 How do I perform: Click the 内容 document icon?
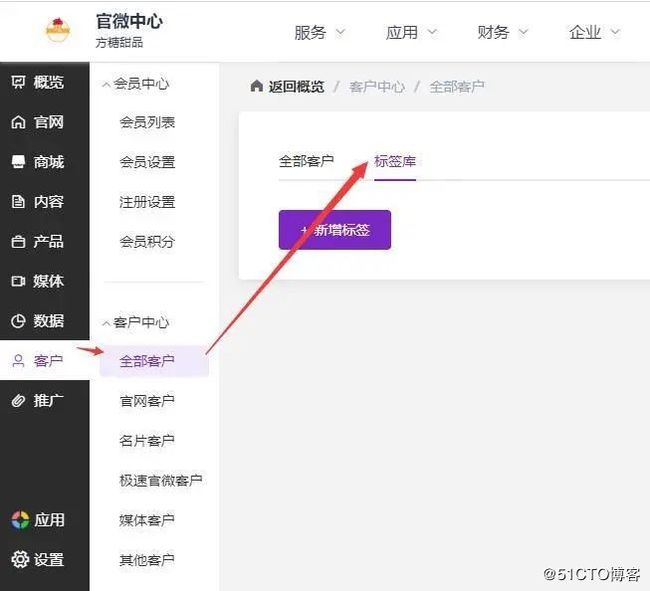point(18,201)
